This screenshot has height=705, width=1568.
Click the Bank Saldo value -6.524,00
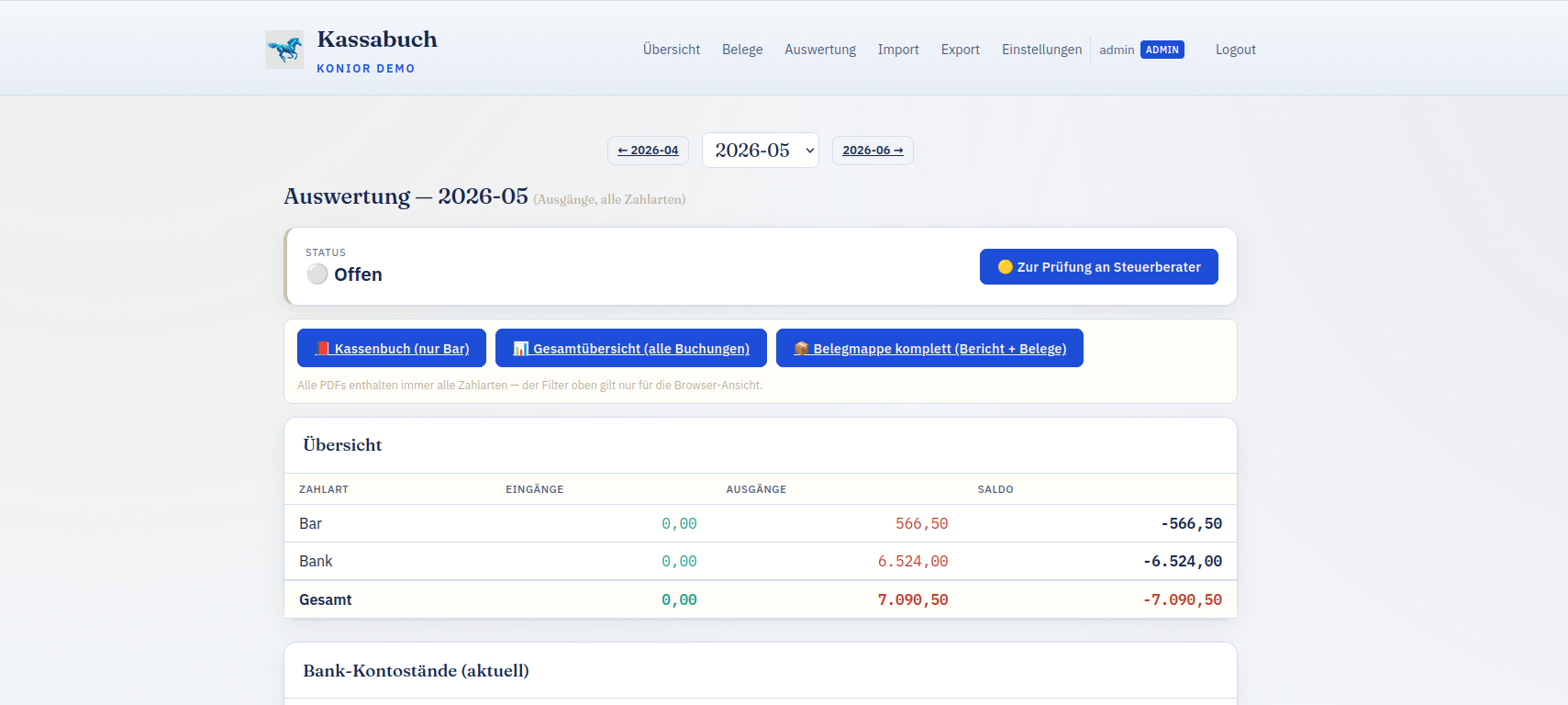coord(1183,561)
